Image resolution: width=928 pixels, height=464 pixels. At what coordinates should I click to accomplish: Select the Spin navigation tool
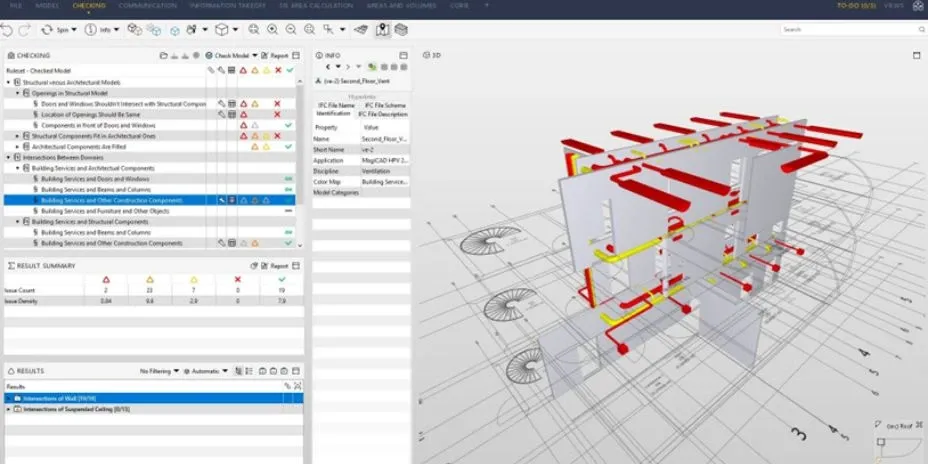pos(54,30)
